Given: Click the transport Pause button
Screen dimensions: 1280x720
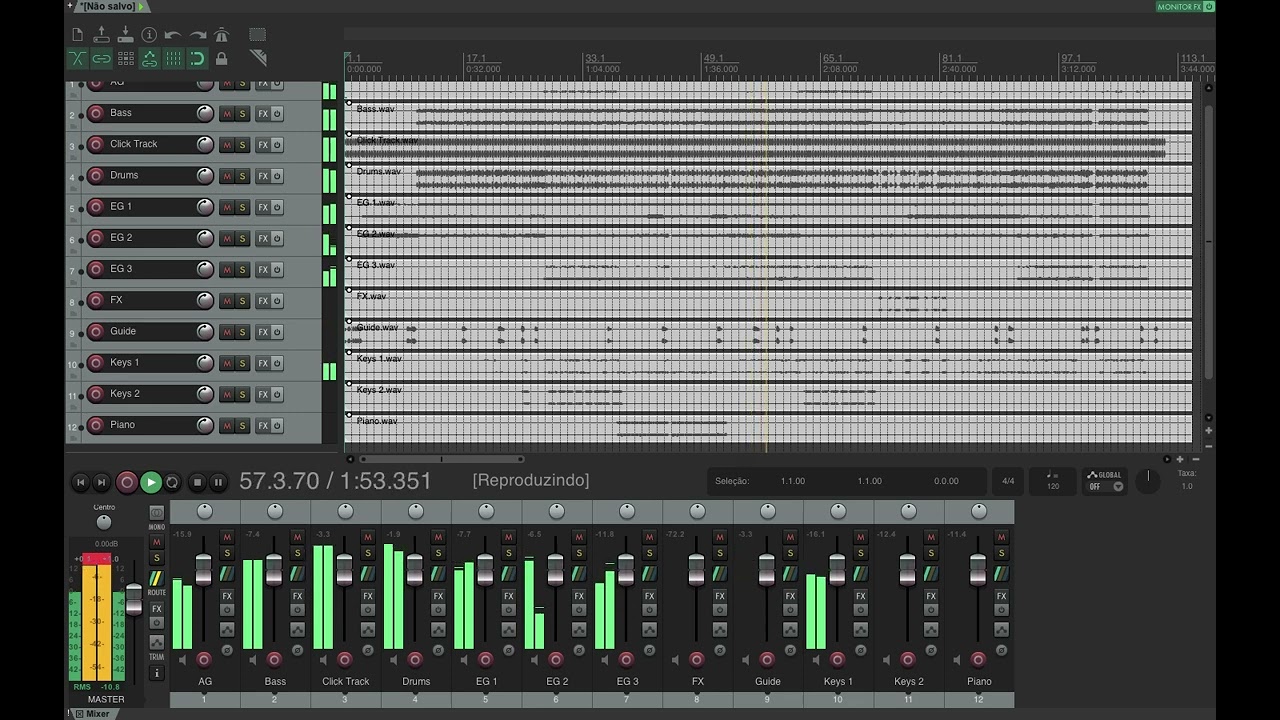Looking at the screenshot, I should 218,482.
